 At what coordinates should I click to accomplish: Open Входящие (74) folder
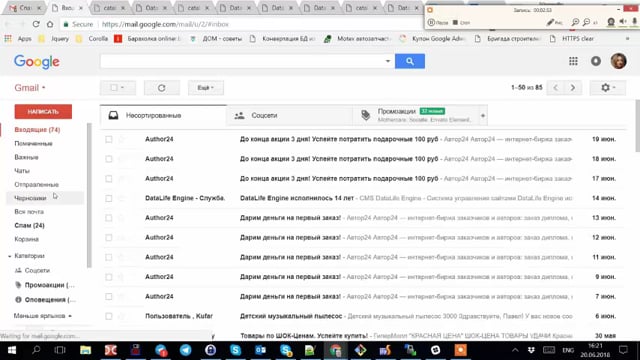pos(37,130)
